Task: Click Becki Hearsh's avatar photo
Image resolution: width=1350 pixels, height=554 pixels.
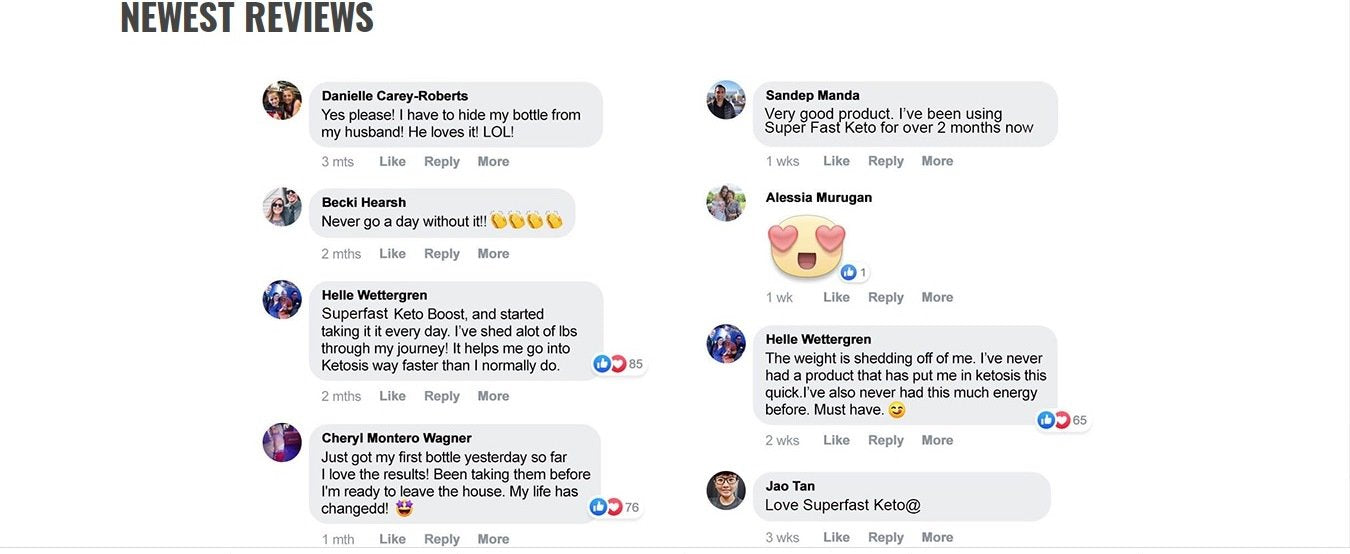Action: (x=282, y=207)
